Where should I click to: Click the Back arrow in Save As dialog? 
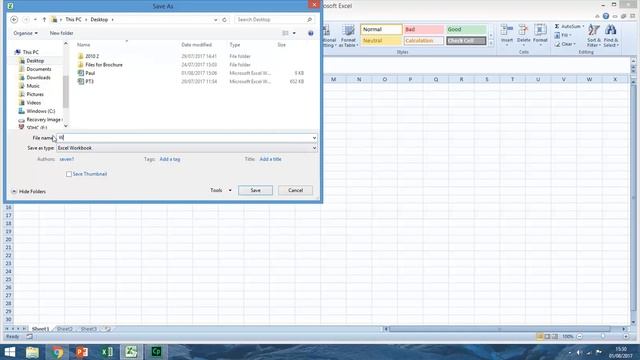(x=14, y=20)
